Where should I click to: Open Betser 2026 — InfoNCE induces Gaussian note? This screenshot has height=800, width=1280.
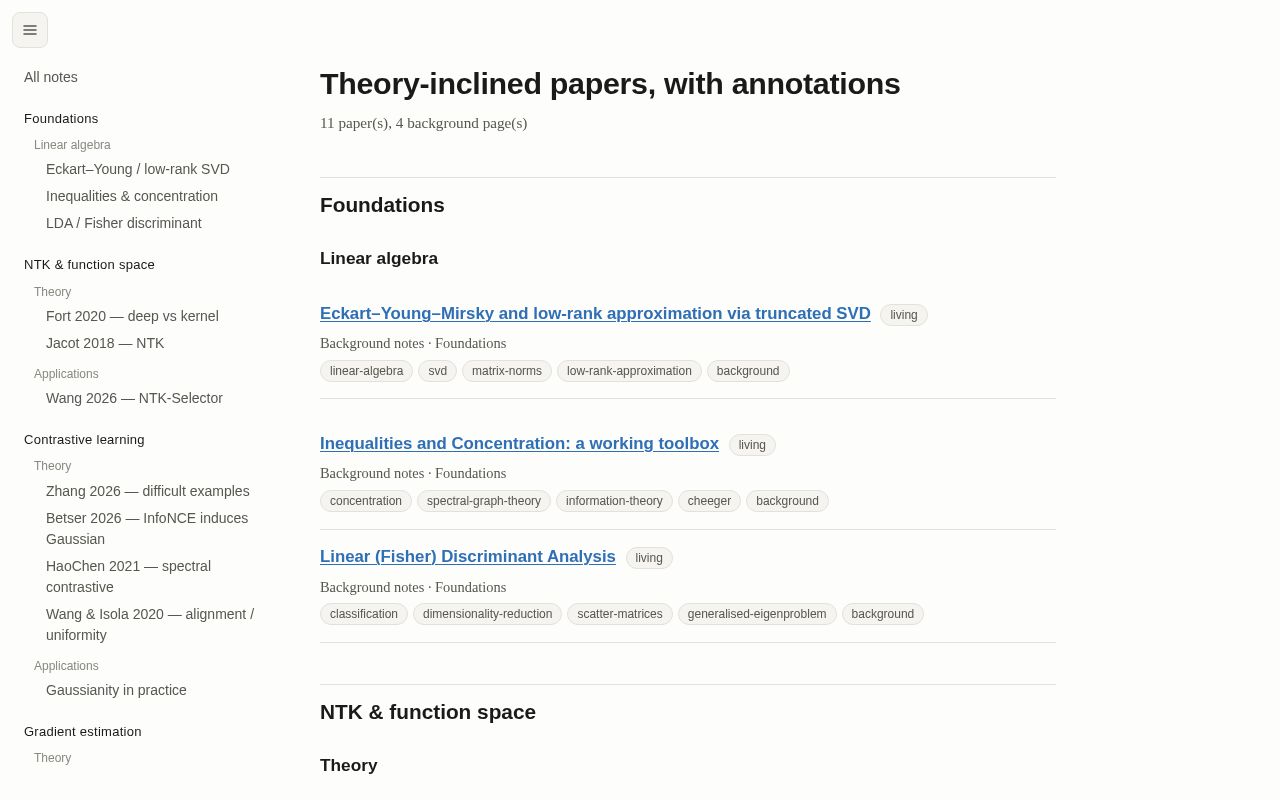click(147, 529)
